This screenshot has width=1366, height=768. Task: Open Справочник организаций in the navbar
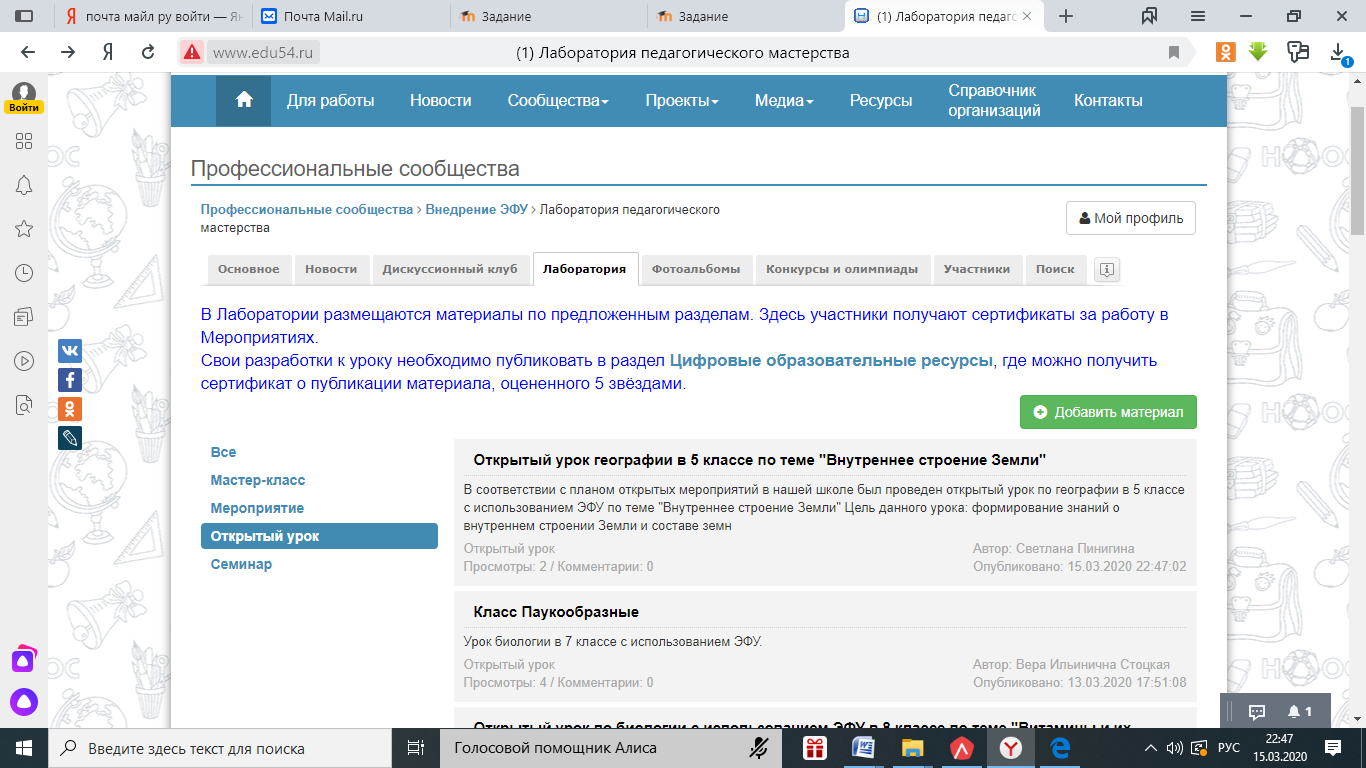coord(995,100)
